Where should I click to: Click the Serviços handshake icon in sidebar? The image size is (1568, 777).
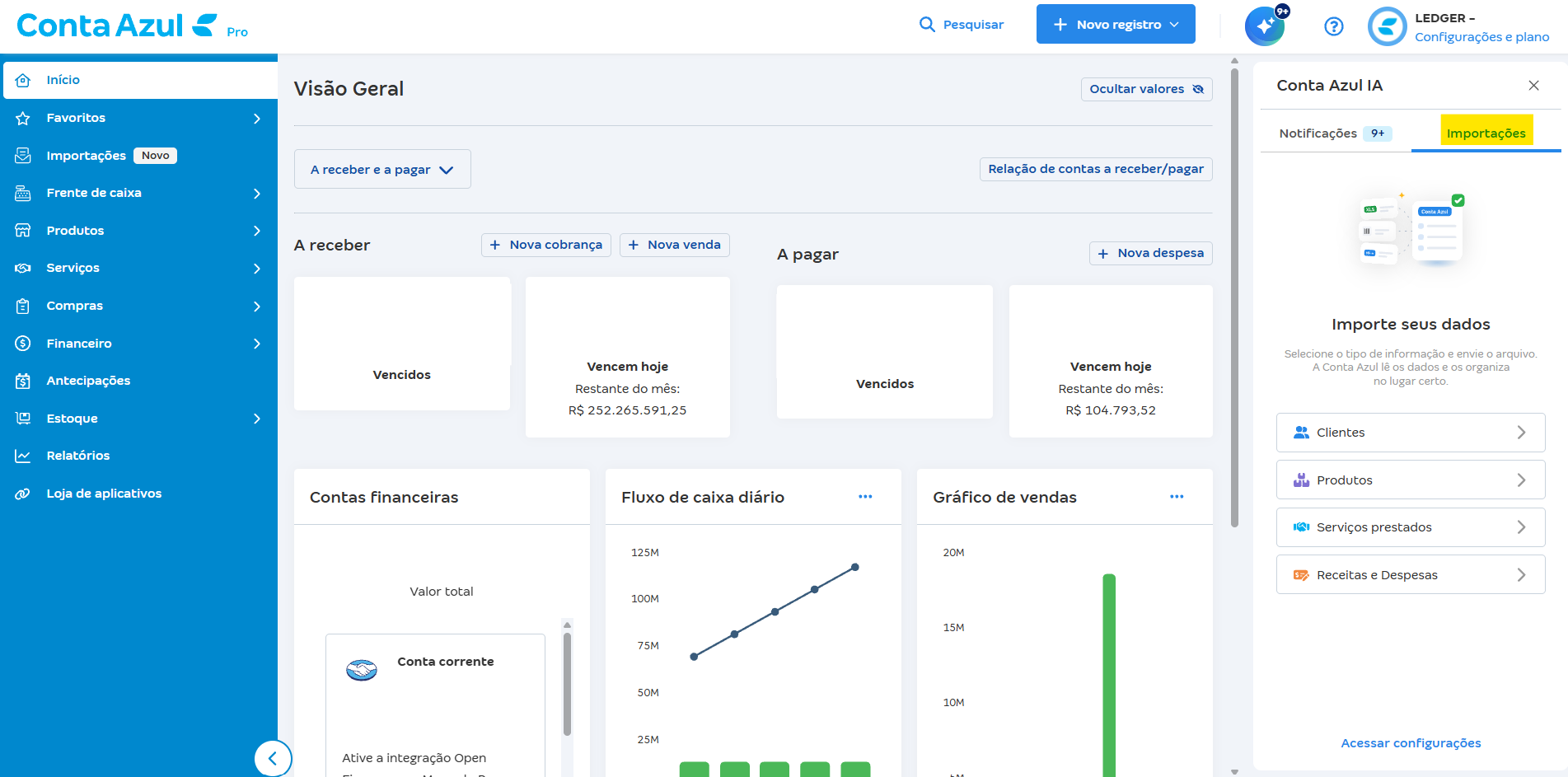[x=23, y=268]
